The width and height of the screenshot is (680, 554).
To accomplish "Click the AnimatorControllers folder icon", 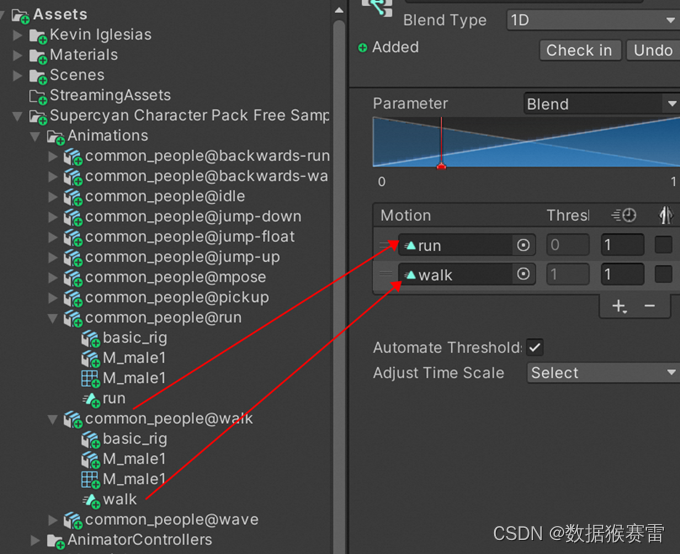I will coord(56,541).
